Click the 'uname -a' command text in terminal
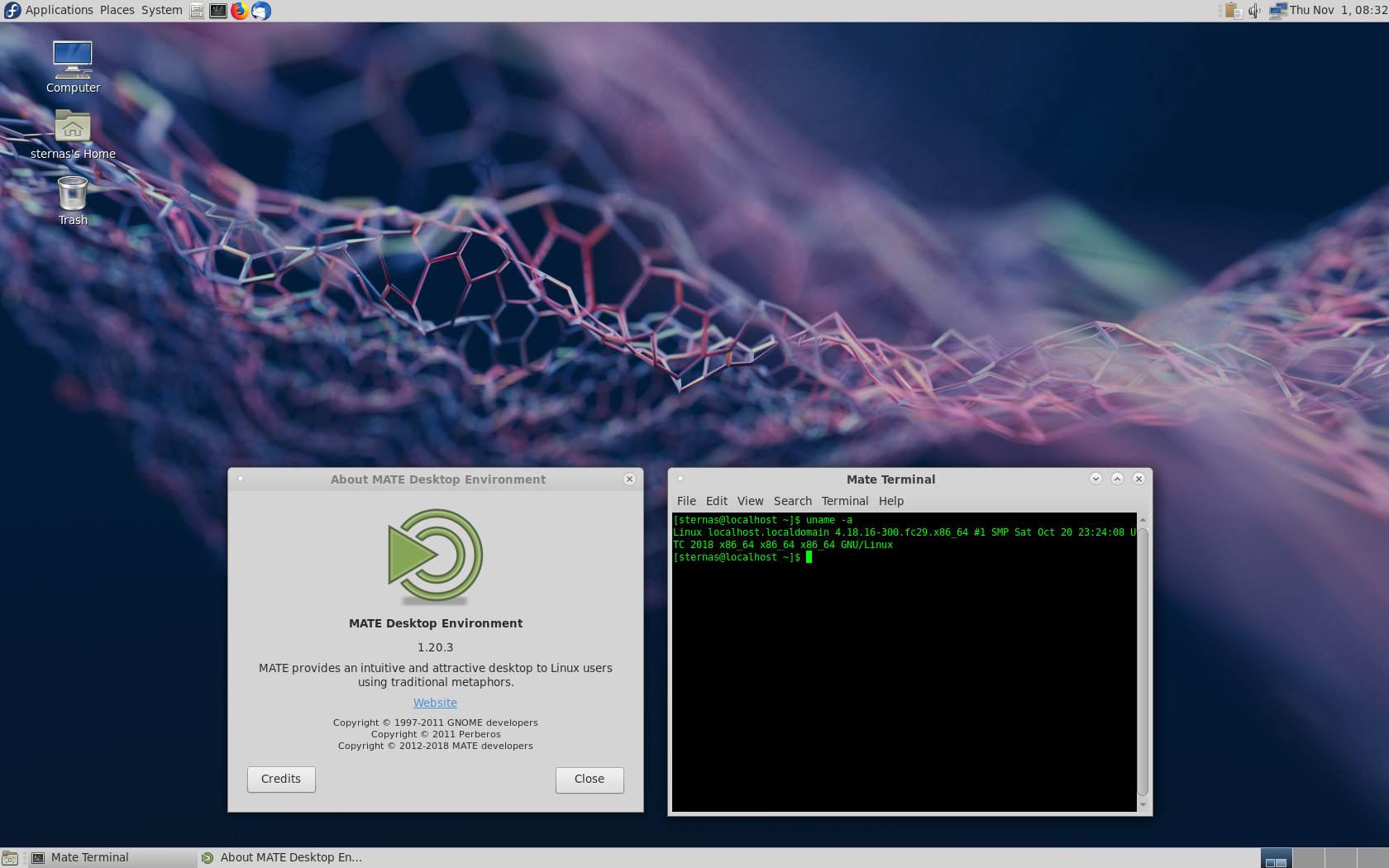Image resolution: width=1389 pixels, height=868 pixels. (x=829, y=520)
